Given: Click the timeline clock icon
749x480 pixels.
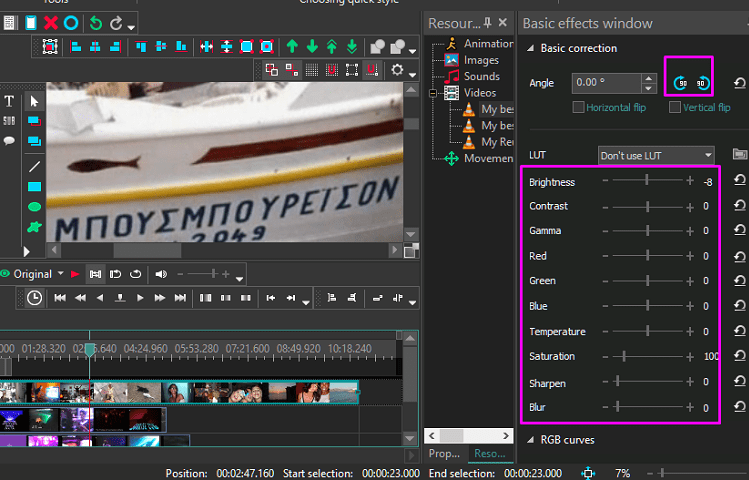Looking at the screenshot, I should [x=34, y=298].
